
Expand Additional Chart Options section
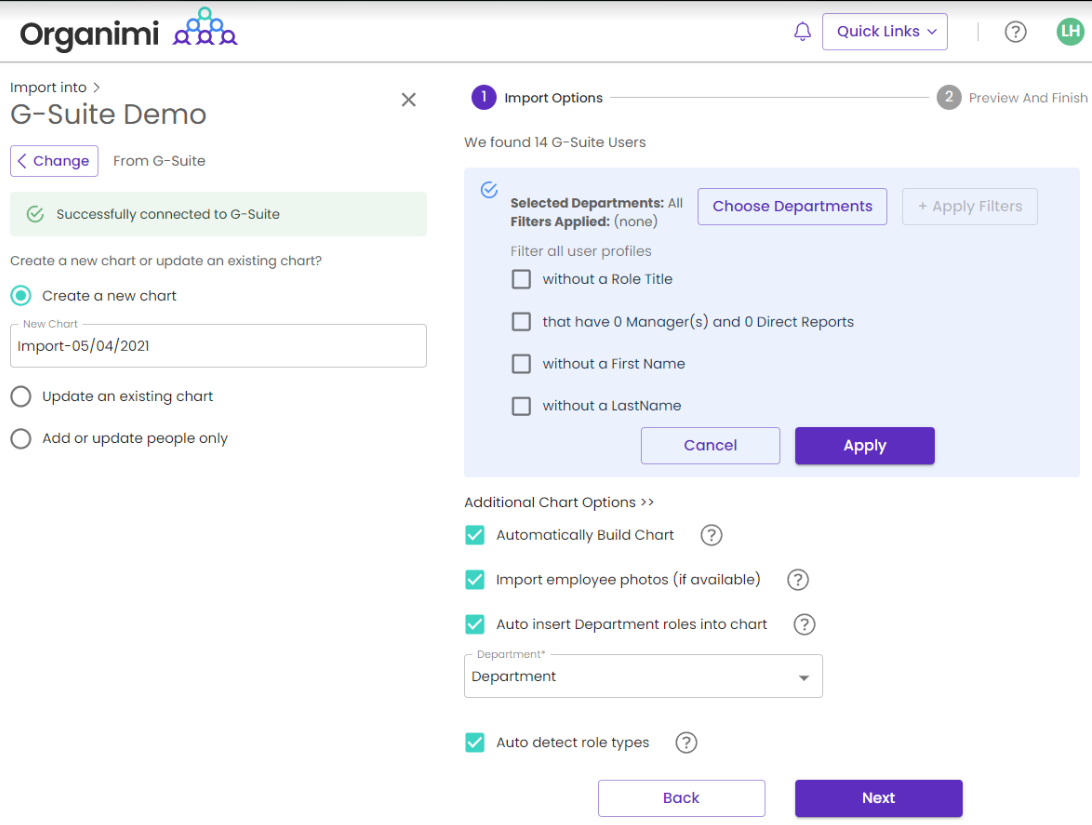pos(558,502)
